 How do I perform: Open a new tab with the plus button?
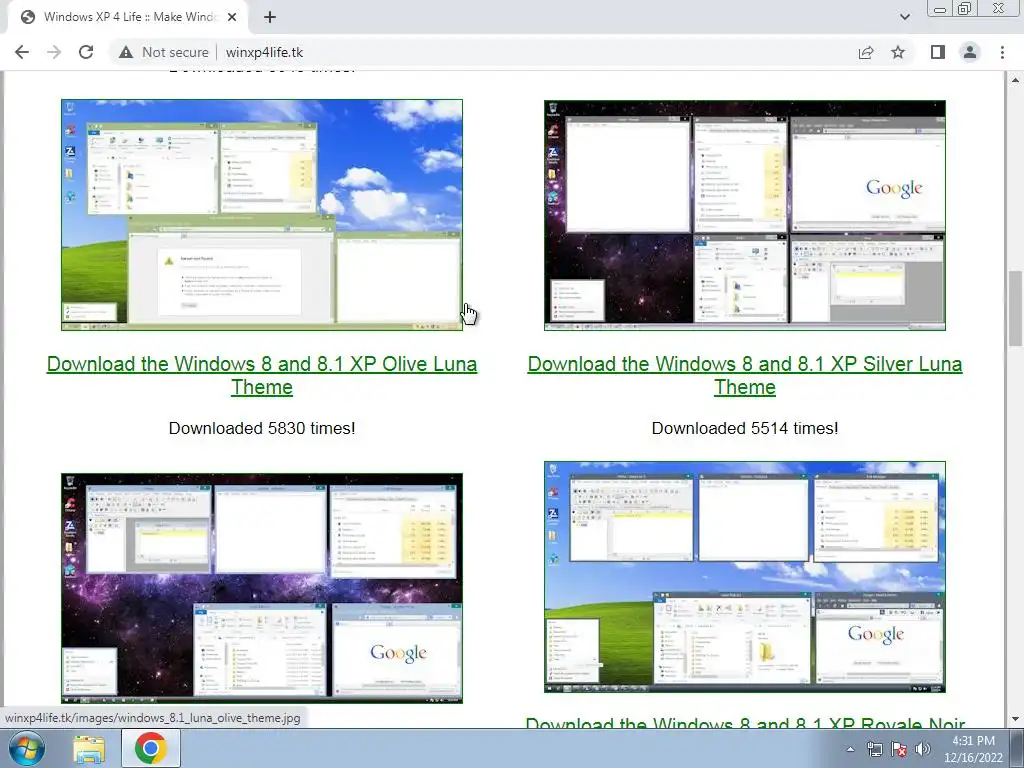pyautogui.click(x=270, y=17)
